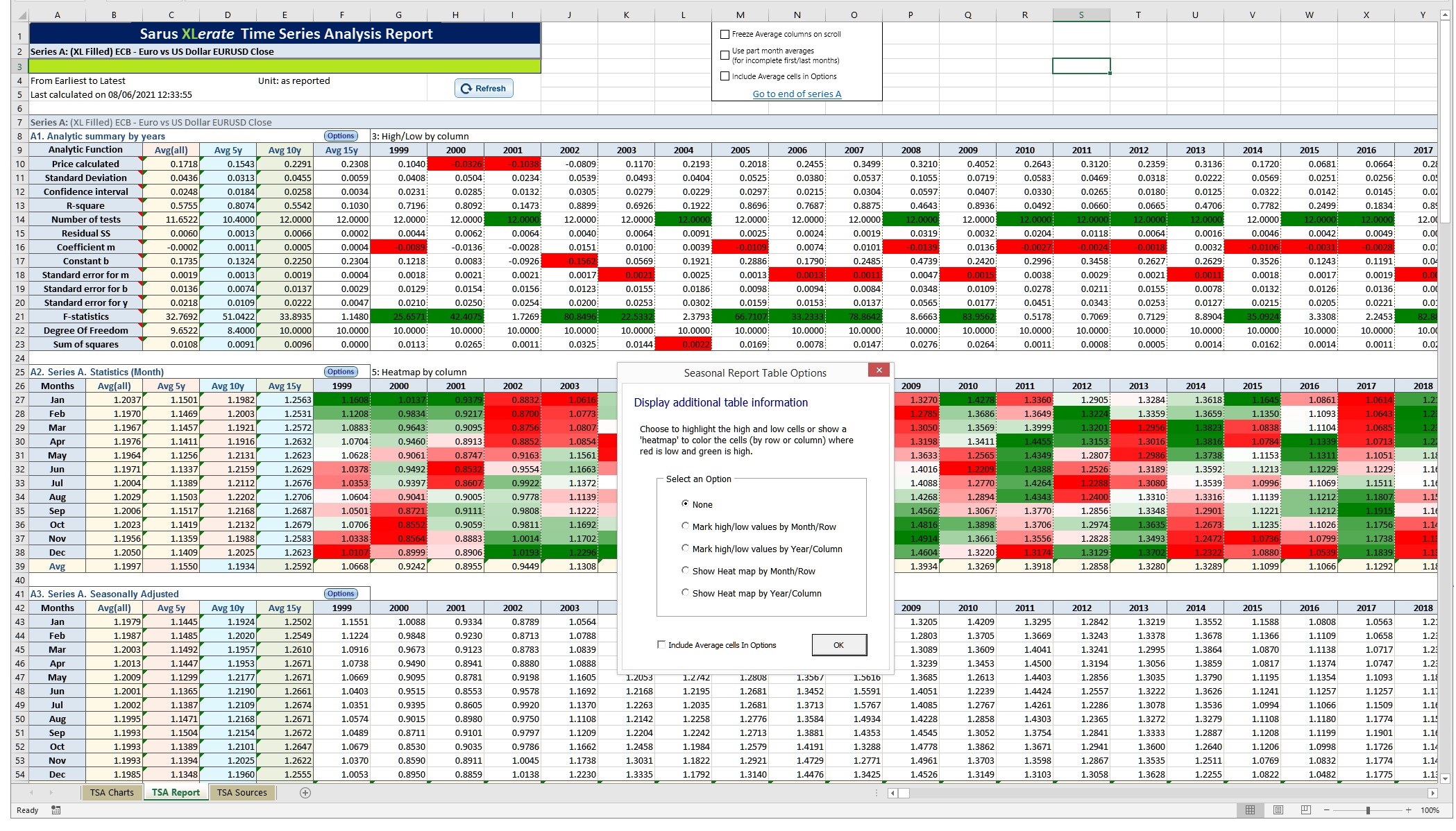Choose Mark high/low values by Month/Row

click(686, 526)
